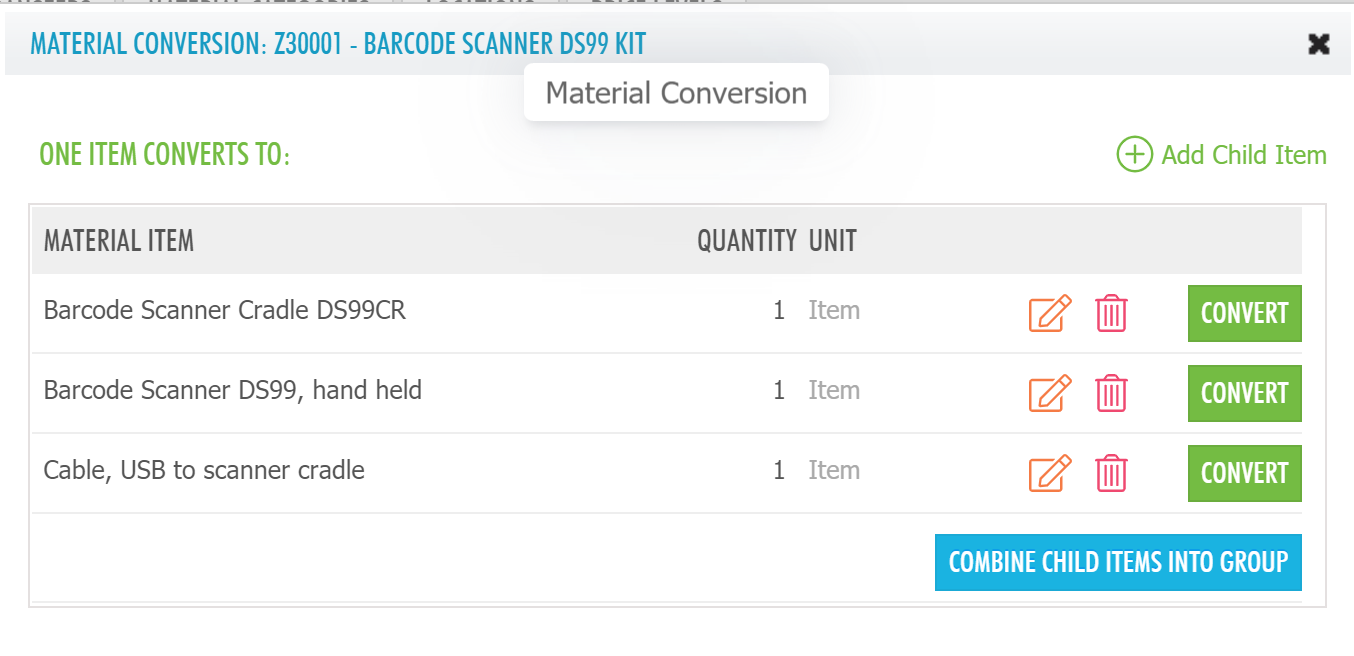Delete the Barcode Scanner Cradle DS99CR item
The image size is (1354, 656).
pyautogui.click(x=1111, y=314)
